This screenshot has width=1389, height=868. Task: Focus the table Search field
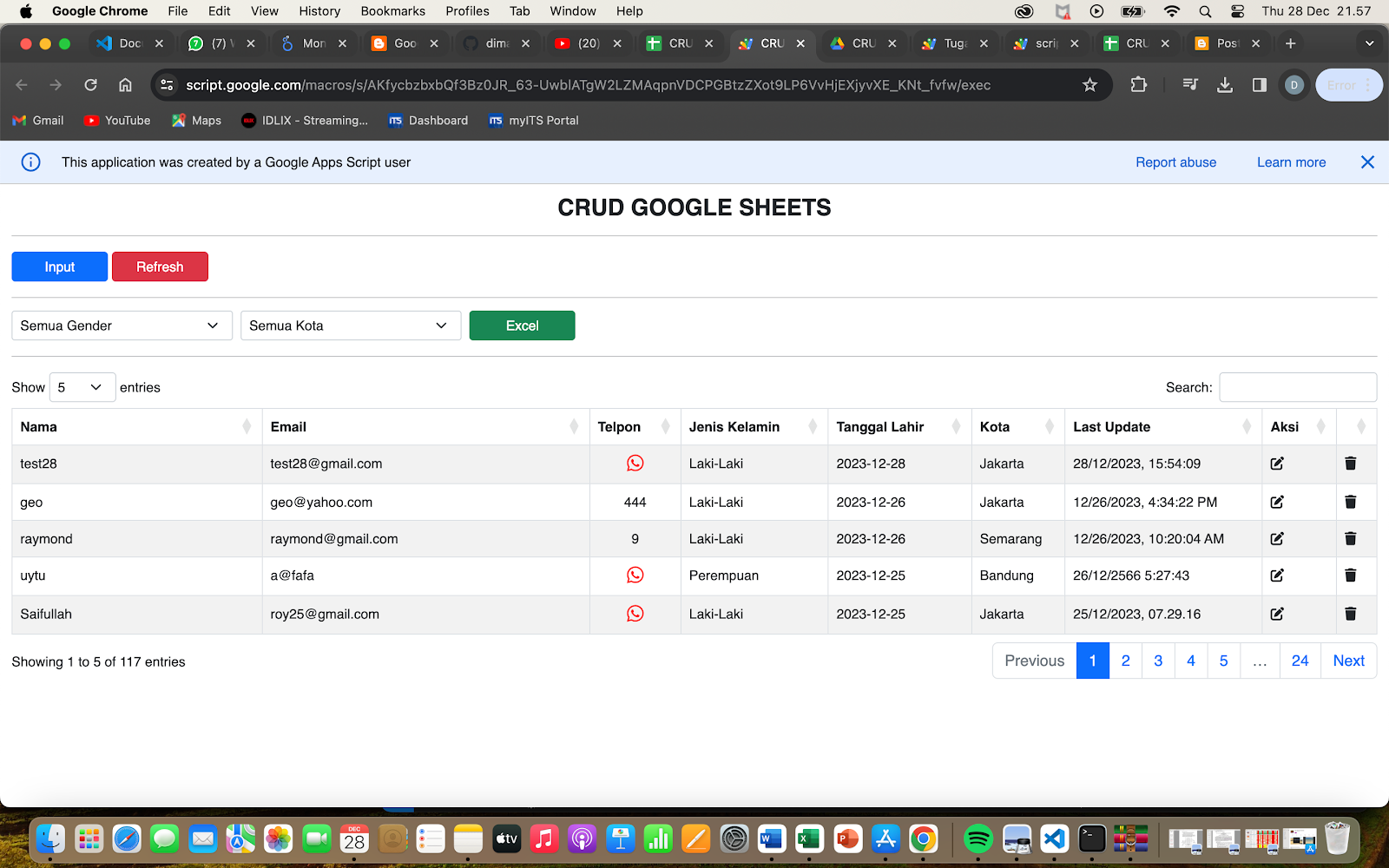point(1298,387)
